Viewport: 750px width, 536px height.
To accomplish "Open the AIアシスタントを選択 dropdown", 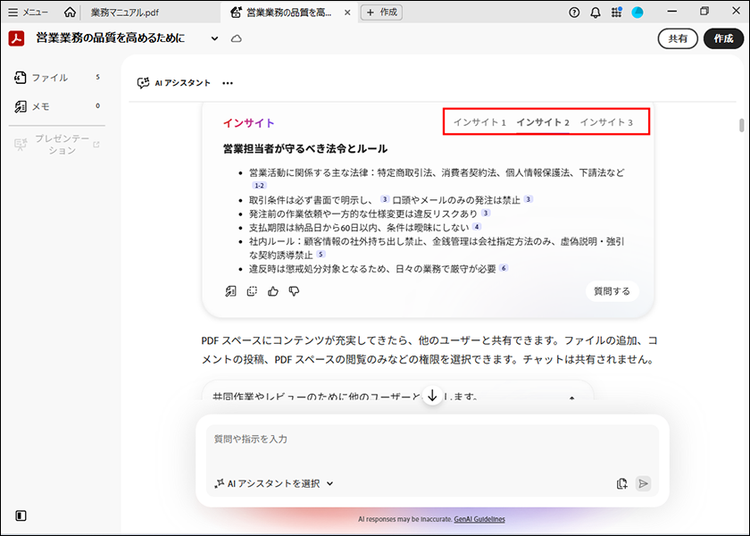I will coord(274,484).
